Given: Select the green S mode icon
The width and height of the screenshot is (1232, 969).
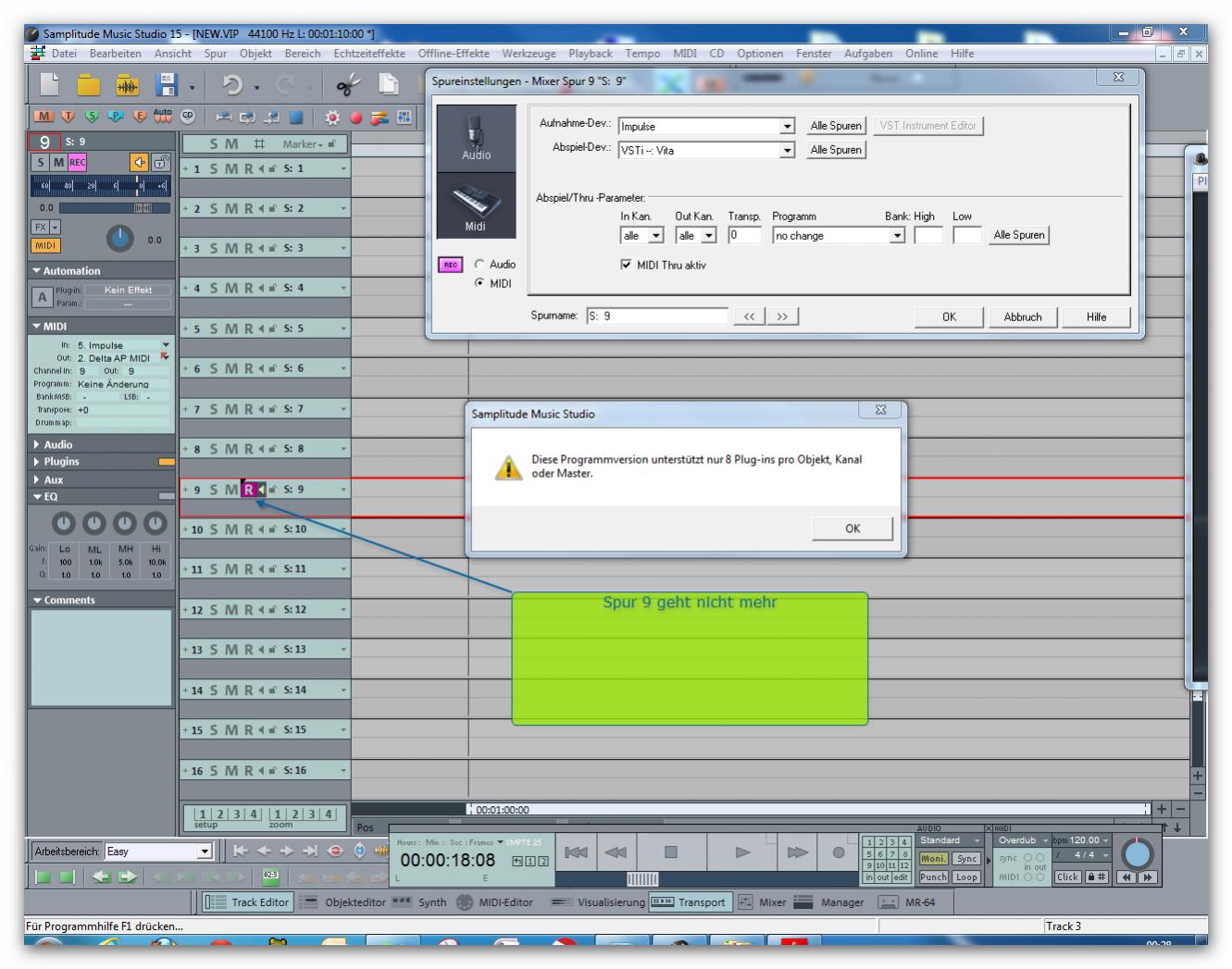Looking at the screenshot, I should click(x=92, y=117).
